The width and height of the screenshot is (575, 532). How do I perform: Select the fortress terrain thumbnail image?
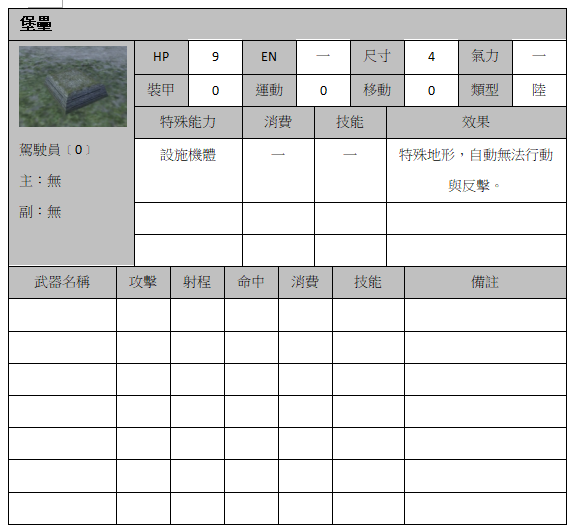(73, 87)
